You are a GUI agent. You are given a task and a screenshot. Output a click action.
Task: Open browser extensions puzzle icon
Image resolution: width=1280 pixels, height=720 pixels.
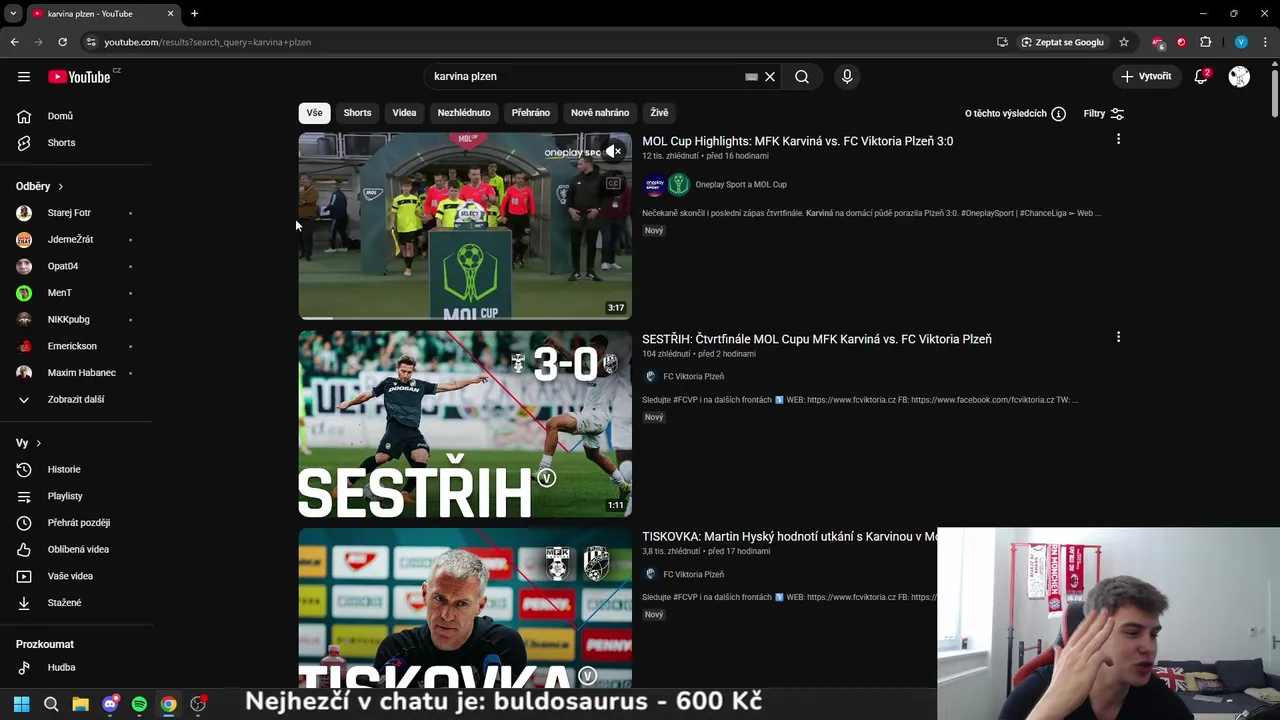[1205, 42]
